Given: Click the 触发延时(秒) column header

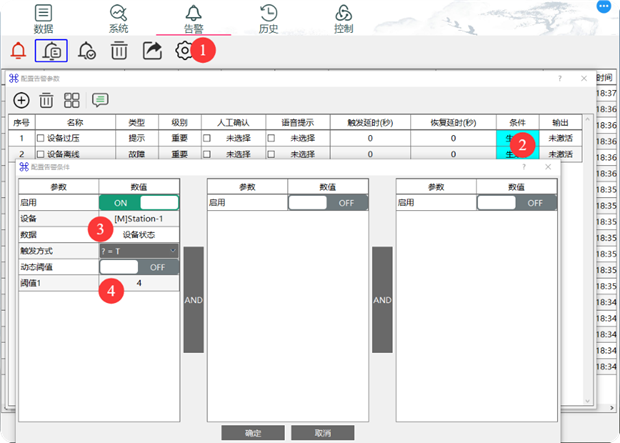Looking at the screenshot, I should click(370, 123).
